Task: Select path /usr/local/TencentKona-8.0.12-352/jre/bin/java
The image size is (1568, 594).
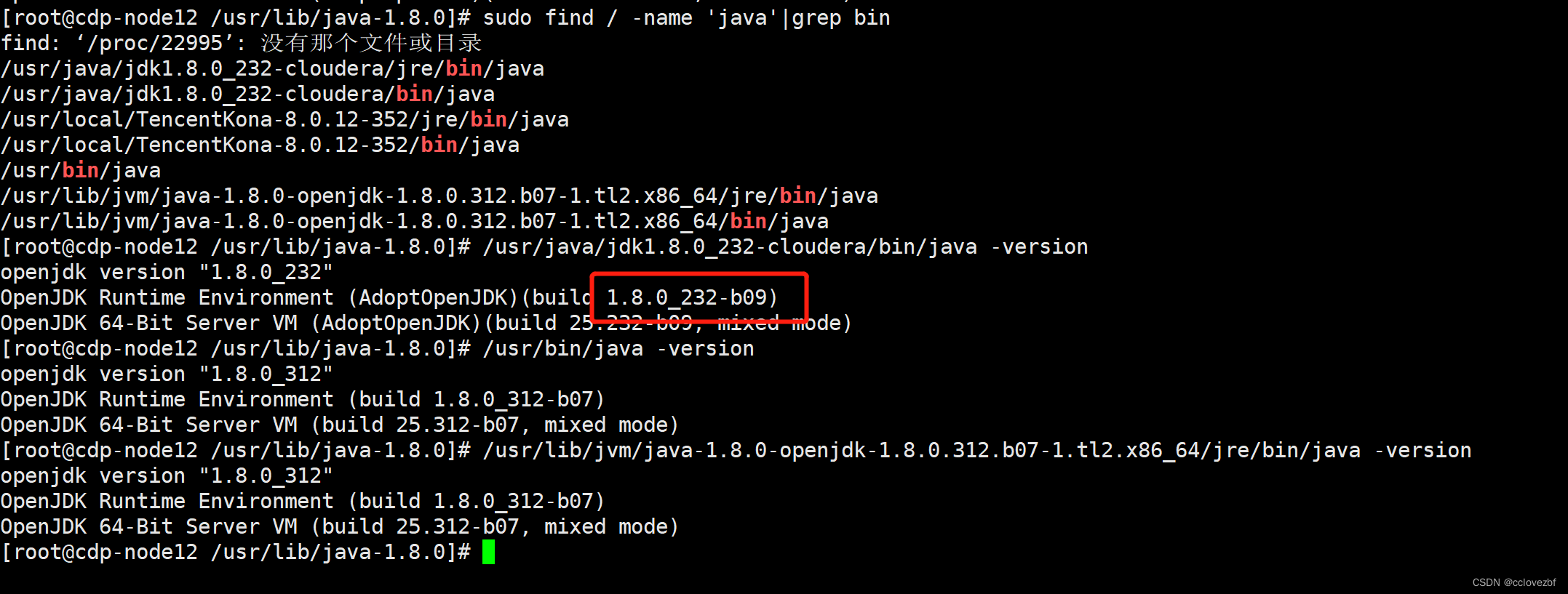Action: point(284,119)
